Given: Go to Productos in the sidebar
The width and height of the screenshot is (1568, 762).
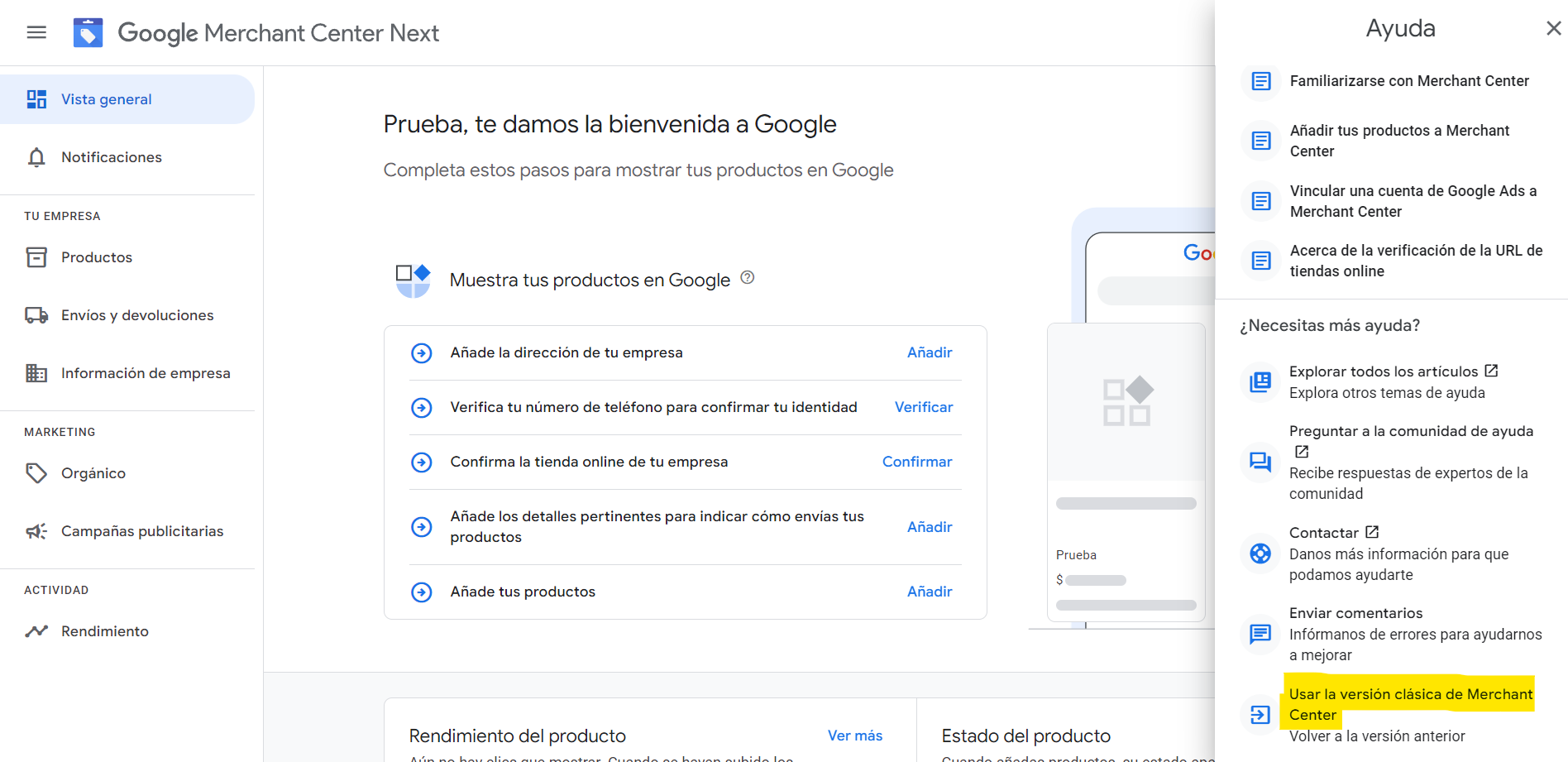Looking at the screenshot, I should [x=127, y=257].
